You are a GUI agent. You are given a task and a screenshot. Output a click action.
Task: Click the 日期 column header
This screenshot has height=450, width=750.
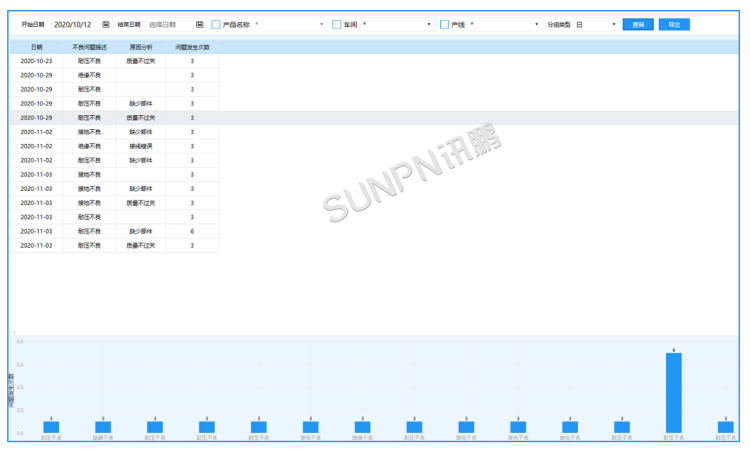pos(36,47)
